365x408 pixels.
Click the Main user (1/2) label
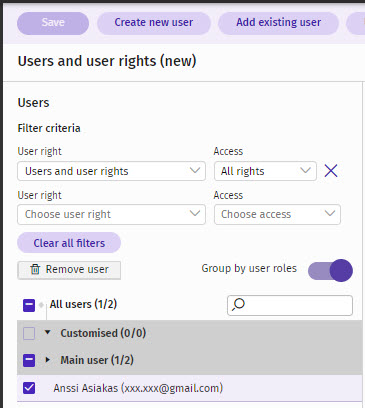pos(97,360)
